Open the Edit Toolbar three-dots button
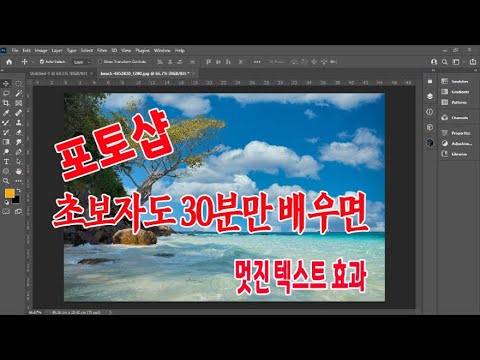The width and height of the screenshot is (480, 360). pos(19,181)
